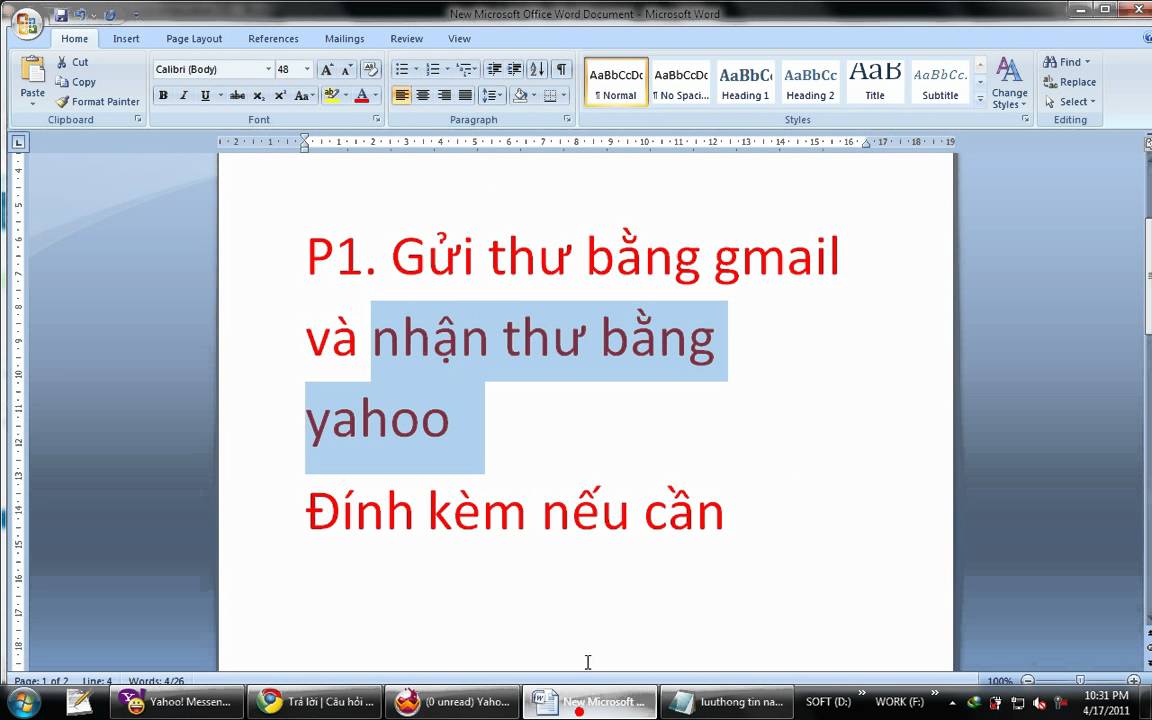The width and height of the screenshot is (1152, 720).
Task: Clear formatting with eraser icon
Action: (371, 69)
